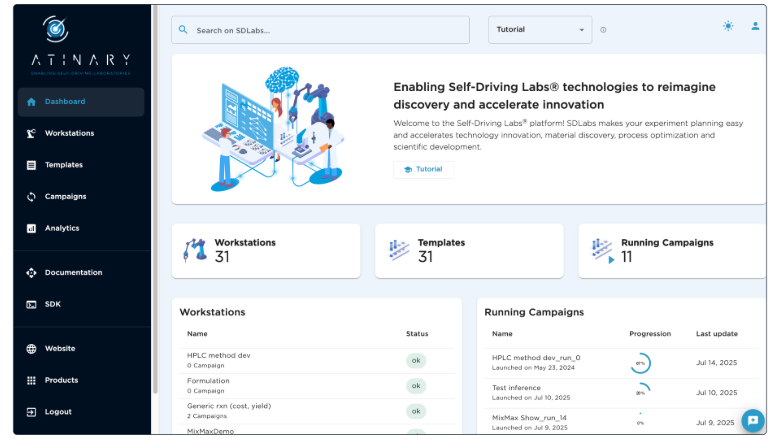Click ok status for Generic rxn row
This screenshot has width=780, height=439.
[x=416, y=412]
